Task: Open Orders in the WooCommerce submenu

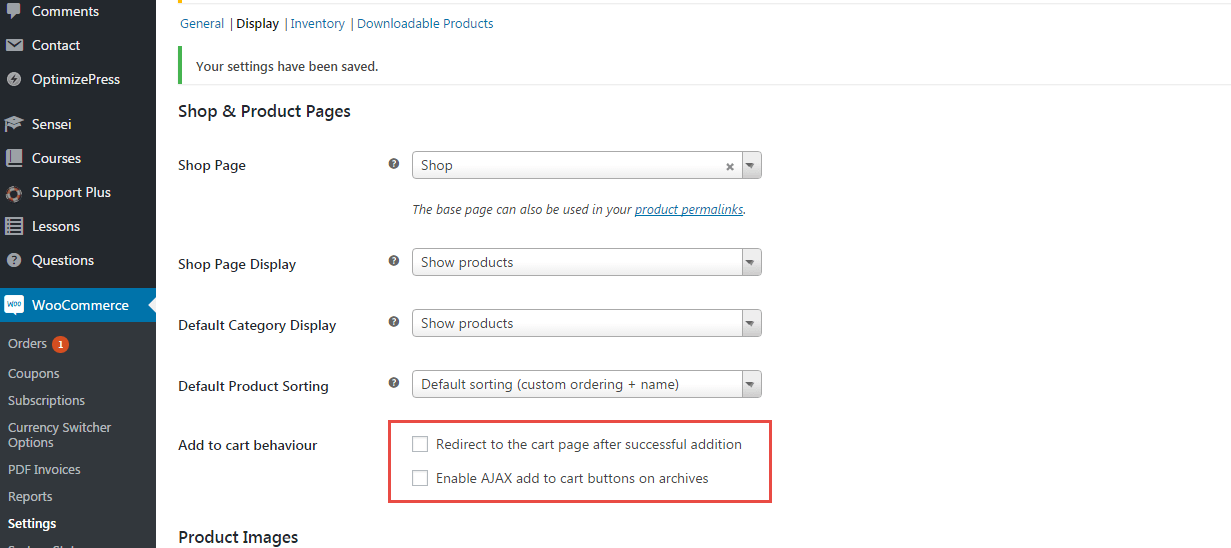Action: point(27,343)
